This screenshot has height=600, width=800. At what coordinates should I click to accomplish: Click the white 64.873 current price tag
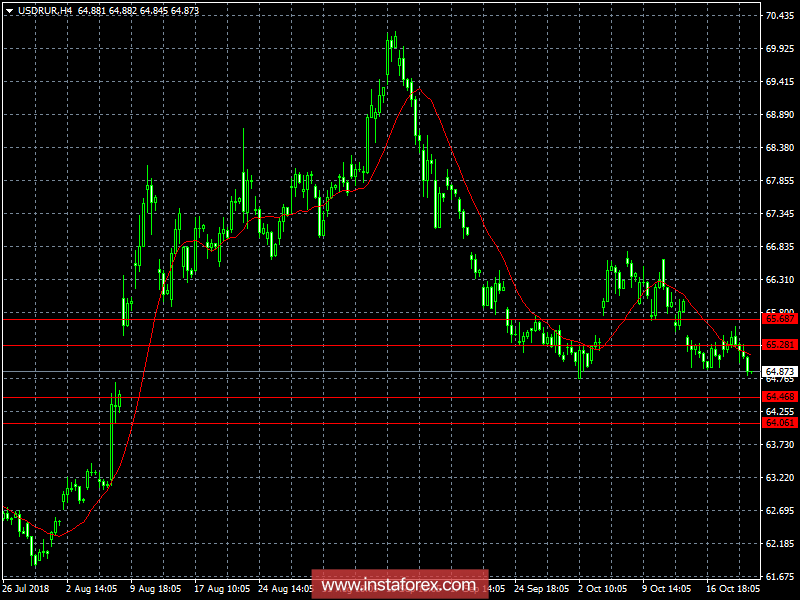pos(780,371)
